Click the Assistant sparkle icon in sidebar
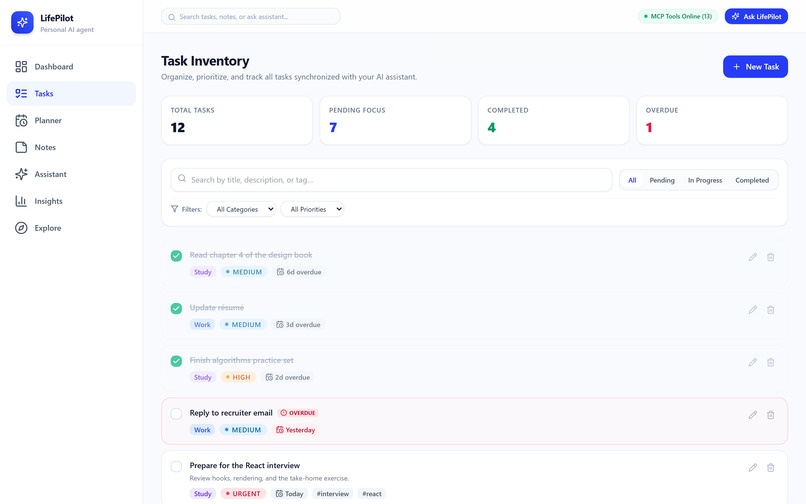Viewport: 806px width, 504px height. 21,174
